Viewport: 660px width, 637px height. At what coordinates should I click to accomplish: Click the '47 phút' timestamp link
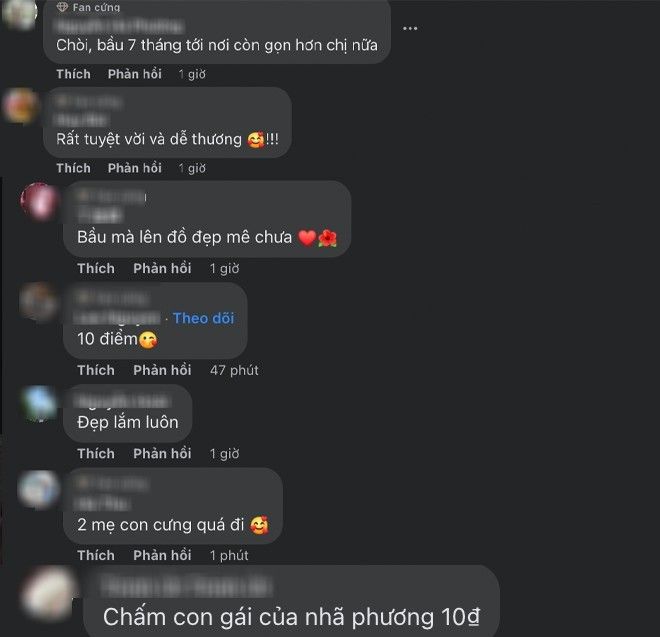234,370
